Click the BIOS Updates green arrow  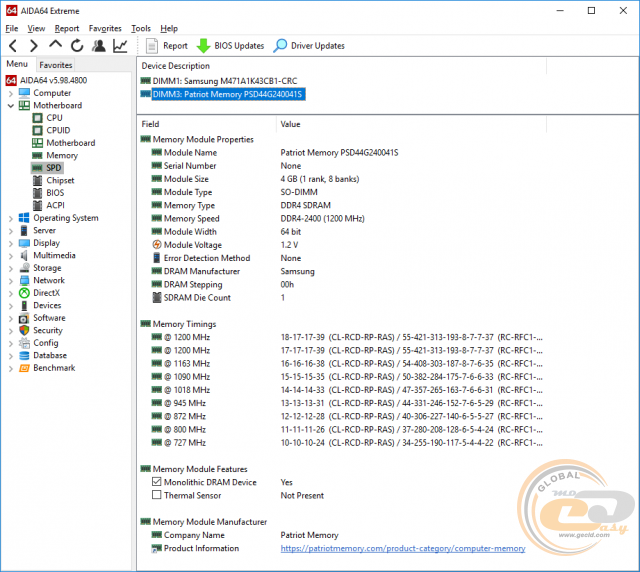tap(203, 46)
